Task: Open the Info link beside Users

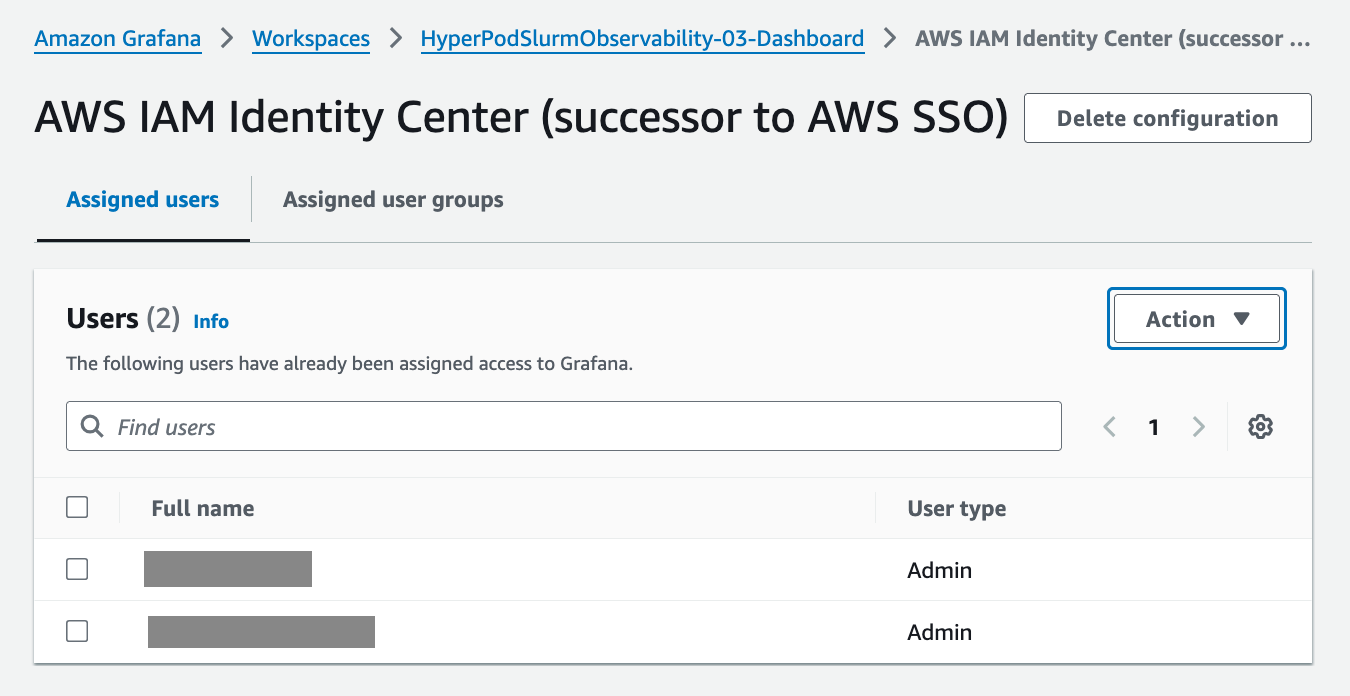Action: pyautogui.click(x=211, y=321)
